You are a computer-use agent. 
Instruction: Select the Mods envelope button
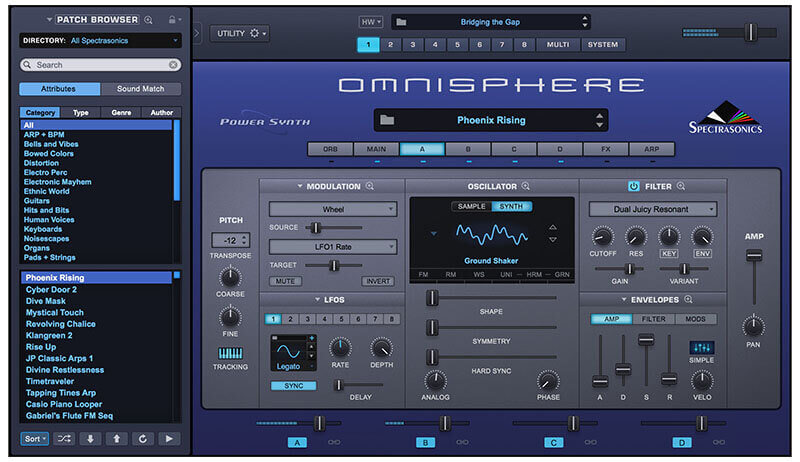tap(695, 319)
